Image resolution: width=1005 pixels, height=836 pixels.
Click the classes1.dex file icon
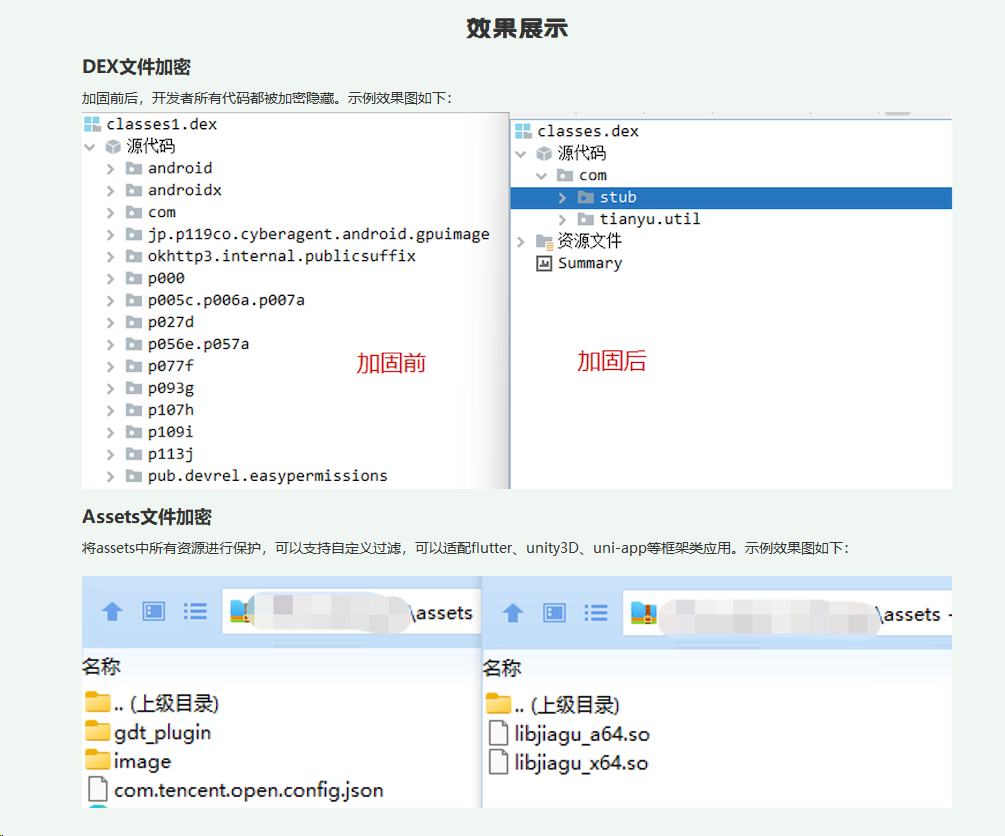click(92, 124)
